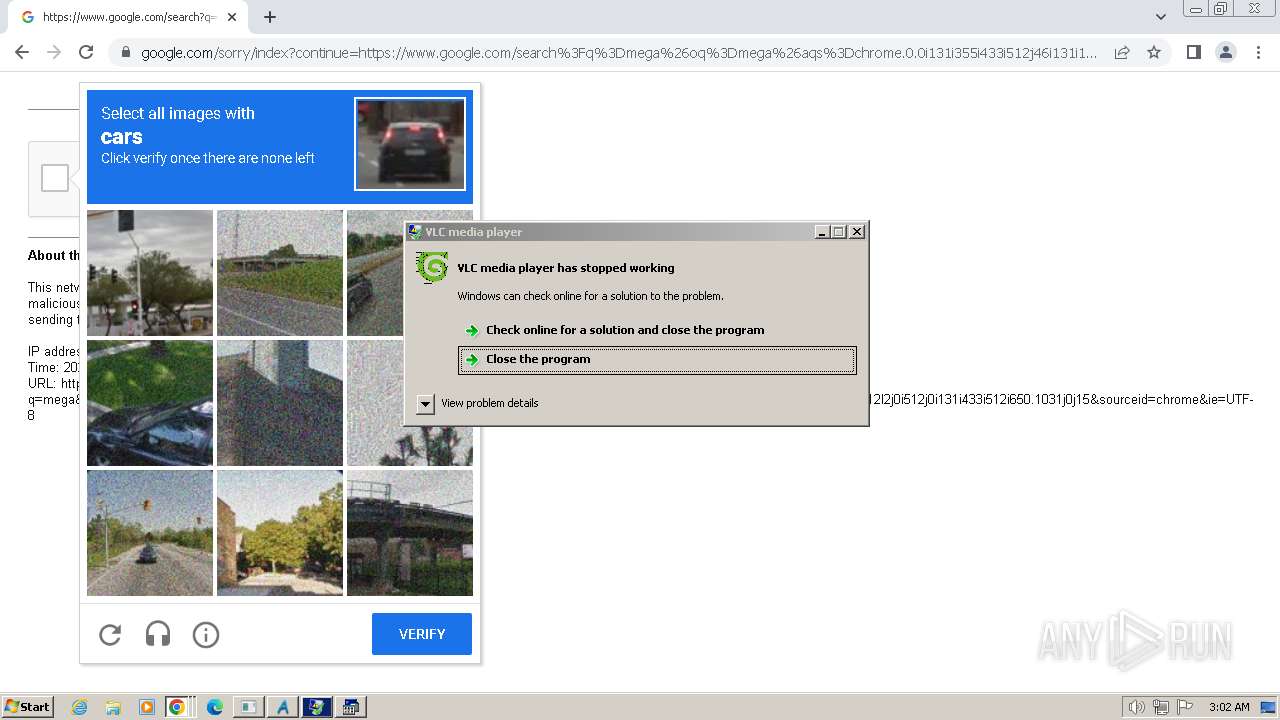Choose Close the program
The image size is (1280, 720).
[657, 360]
